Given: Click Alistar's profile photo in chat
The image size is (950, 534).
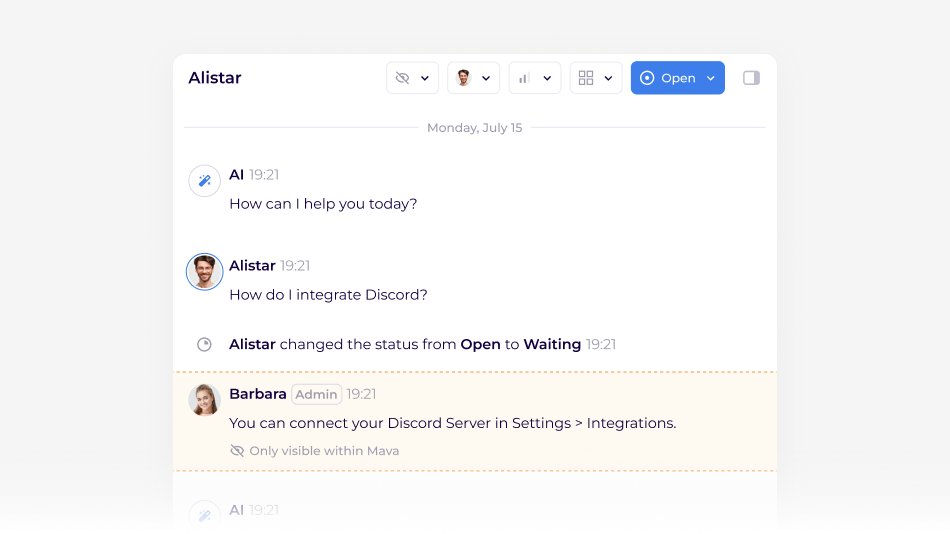Looking at the screenshot, I should coord(204,272).
